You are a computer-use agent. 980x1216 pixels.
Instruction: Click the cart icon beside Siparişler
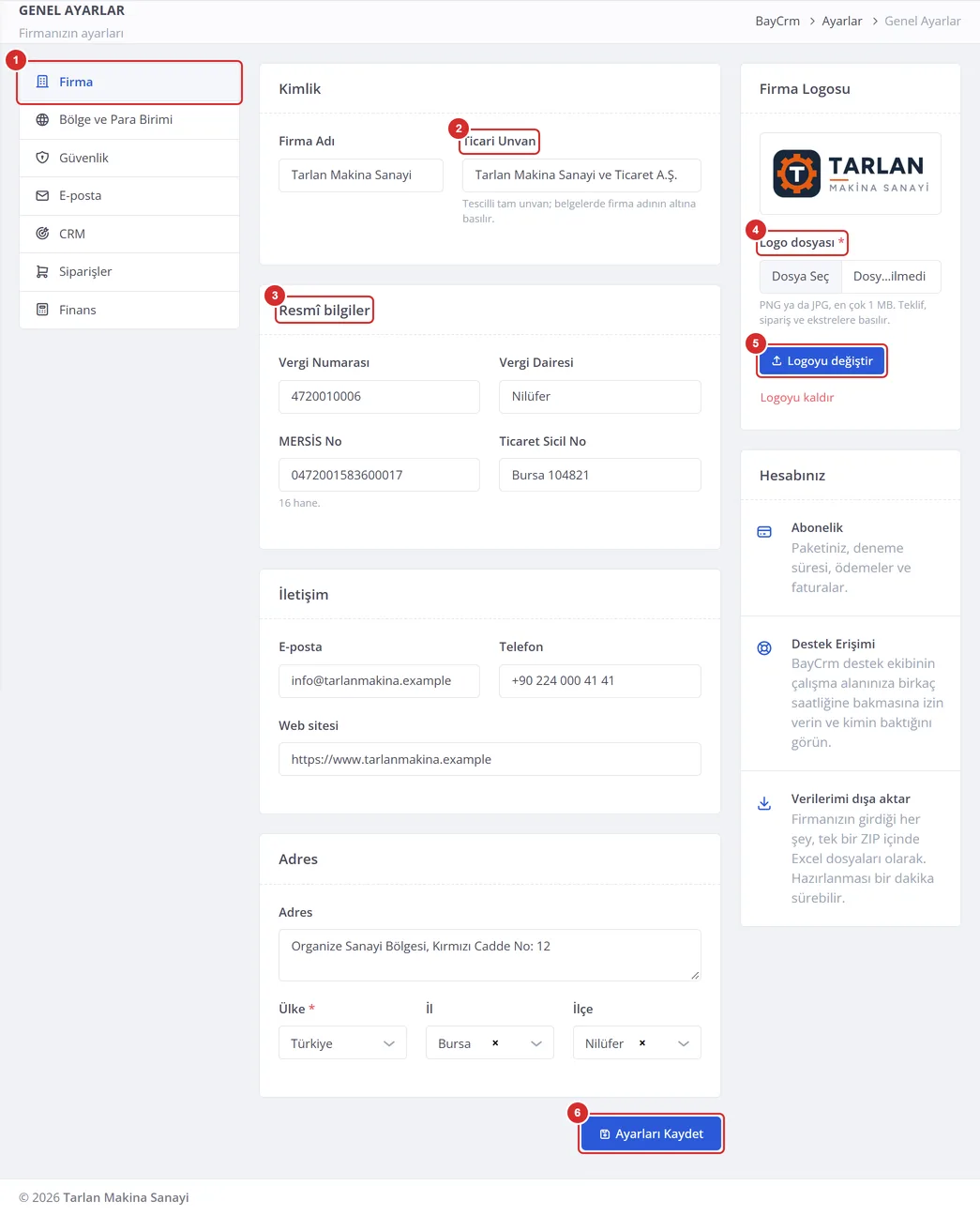(x=42, y=272)
